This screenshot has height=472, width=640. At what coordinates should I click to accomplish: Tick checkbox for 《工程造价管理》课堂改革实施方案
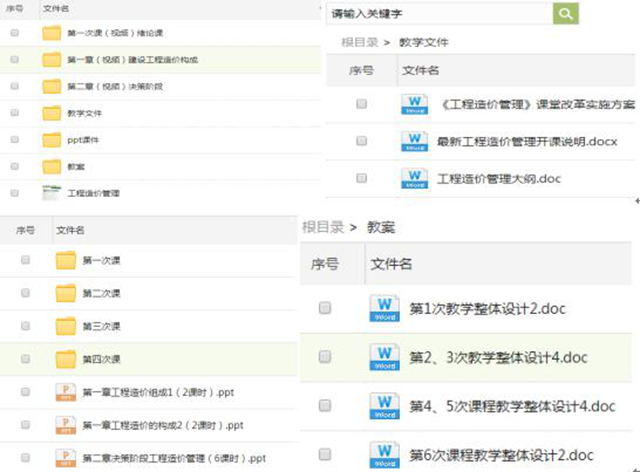click(361, 104)
